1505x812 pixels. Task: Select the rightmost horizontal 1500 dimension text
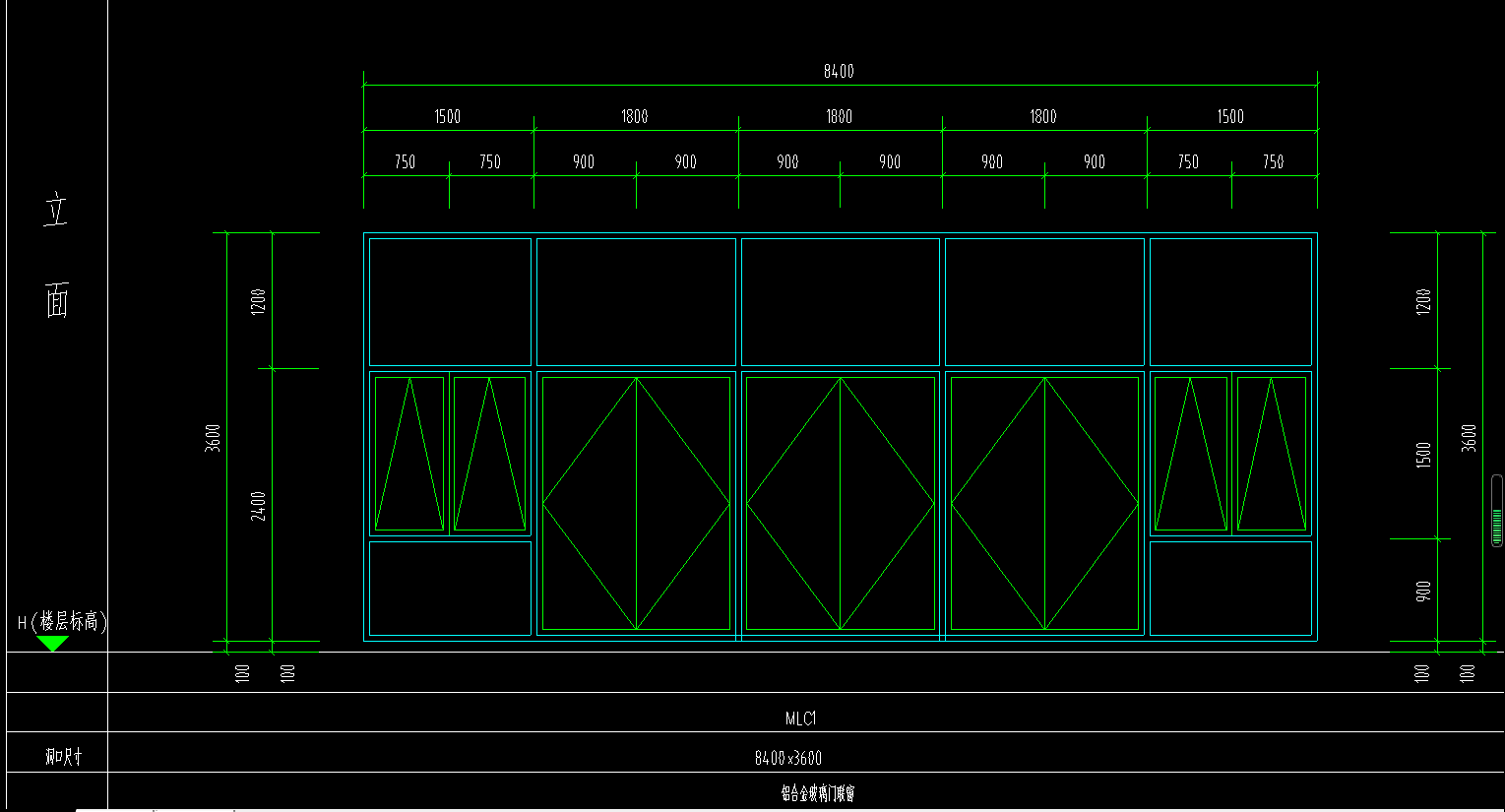tap(1230, 116)
